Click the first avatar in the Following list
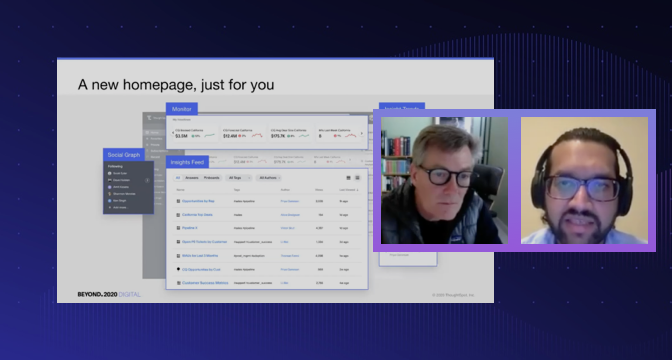This screenshot has height=360, width=672. 110,174
